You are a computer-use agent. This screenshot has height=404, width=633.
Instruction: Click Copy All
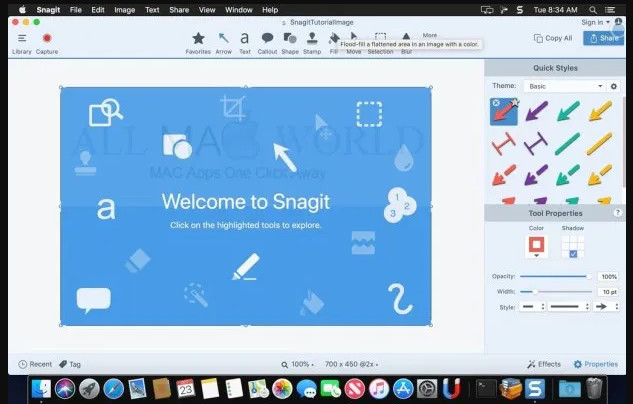click(x=553, y=38)
